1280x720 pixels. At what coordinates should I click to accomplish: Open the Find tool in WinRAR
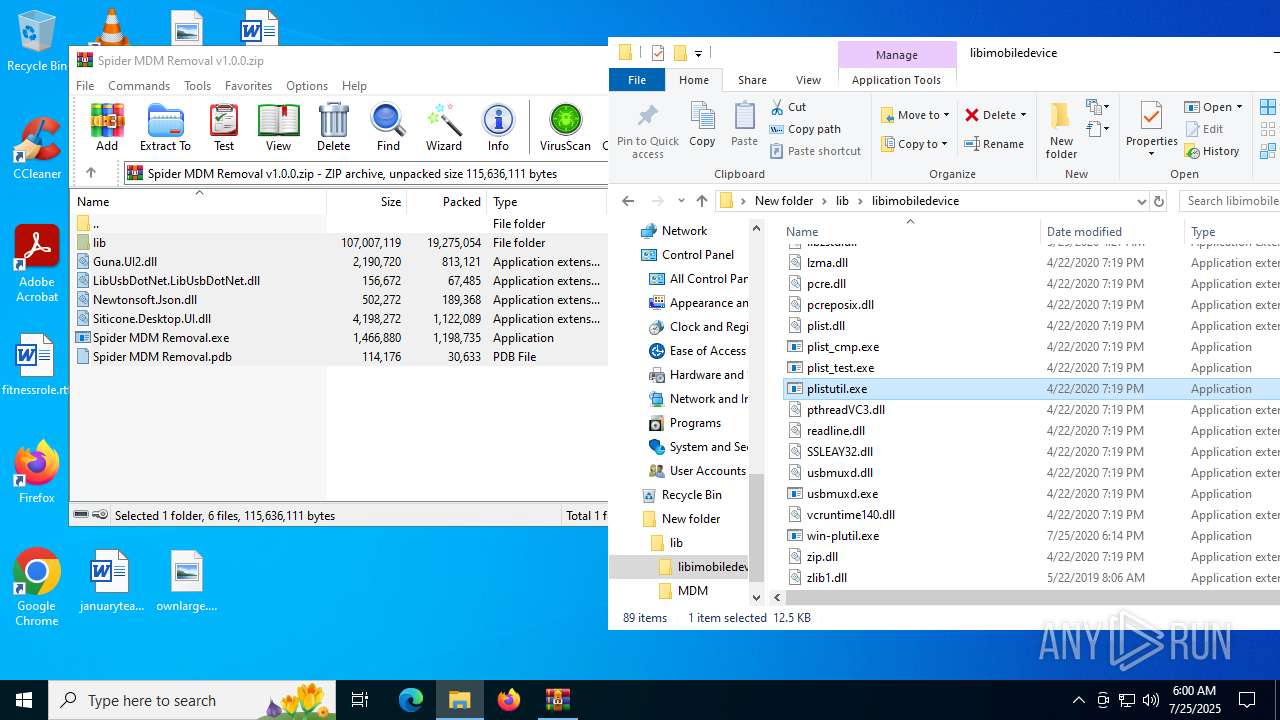[x=388, y=127]
